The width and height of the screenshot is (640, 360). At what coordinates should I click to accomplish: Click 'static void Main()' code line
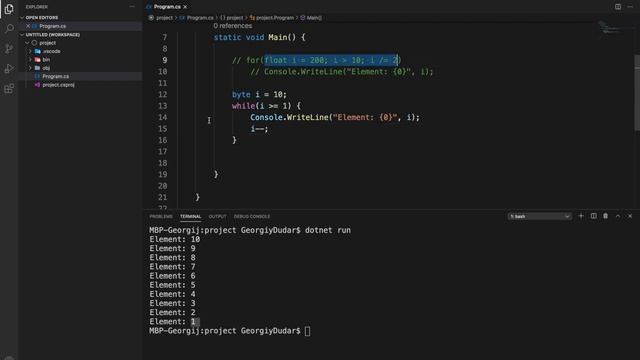click(x=260, y=38)
